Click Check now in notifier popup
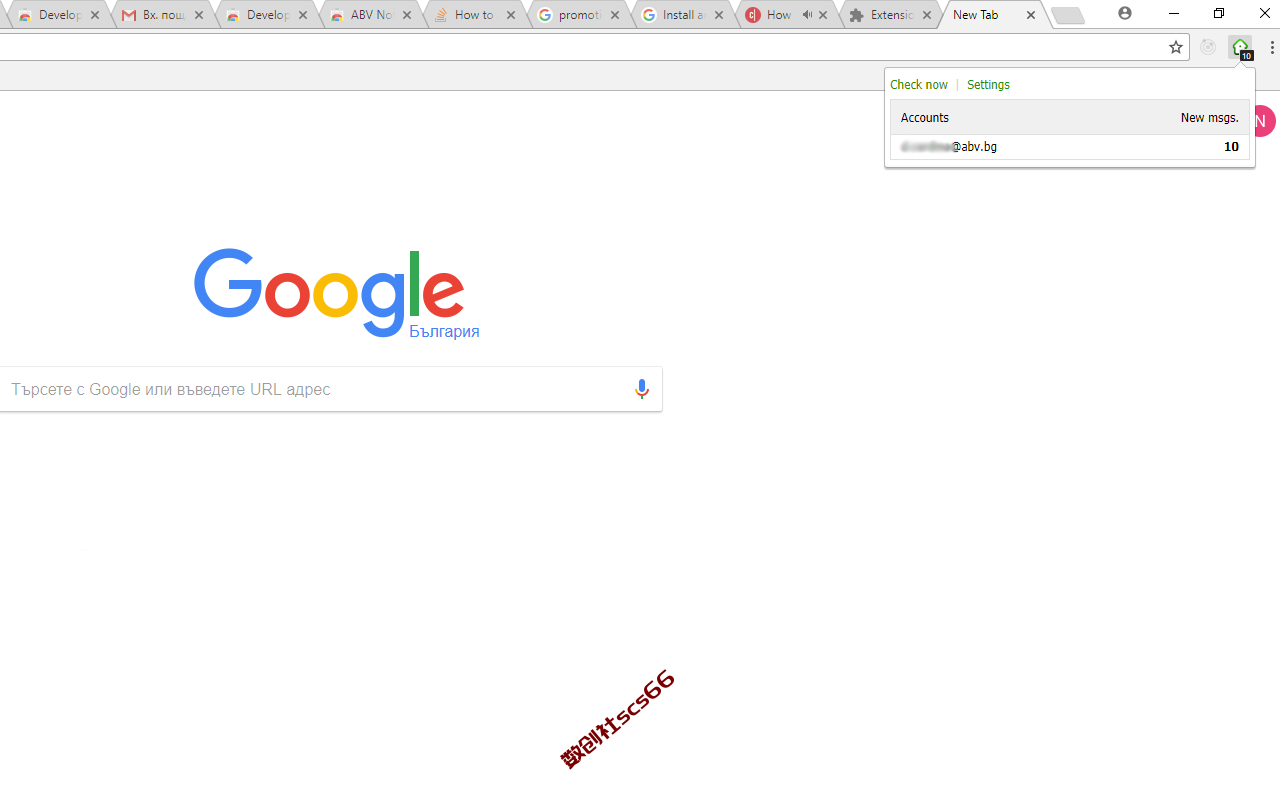This screenshot has height=800, width=1280. click(919, 85)
